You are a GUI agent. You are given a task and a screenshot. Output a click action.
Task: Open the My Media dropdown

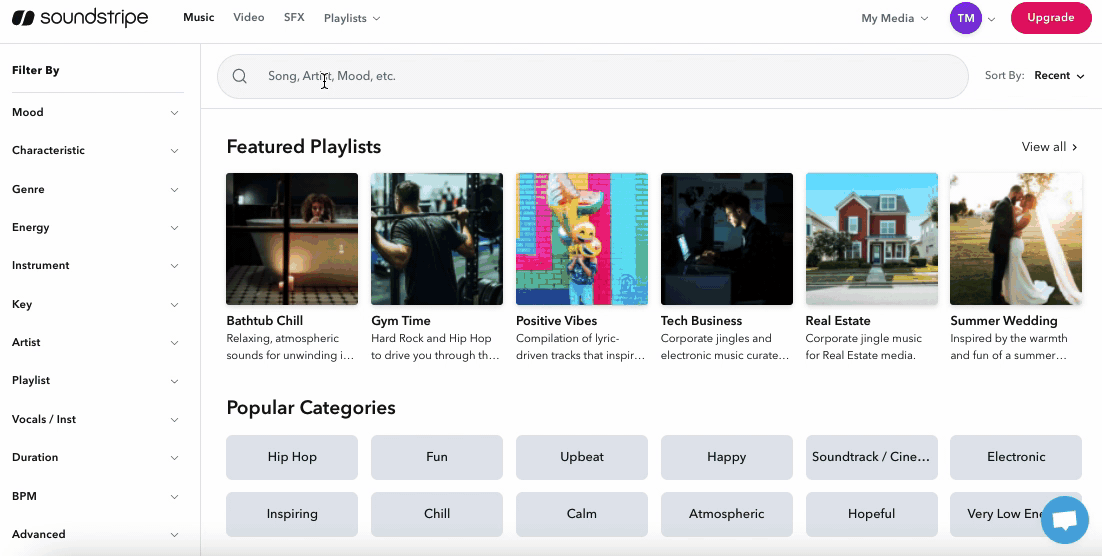tap(894, 18)
